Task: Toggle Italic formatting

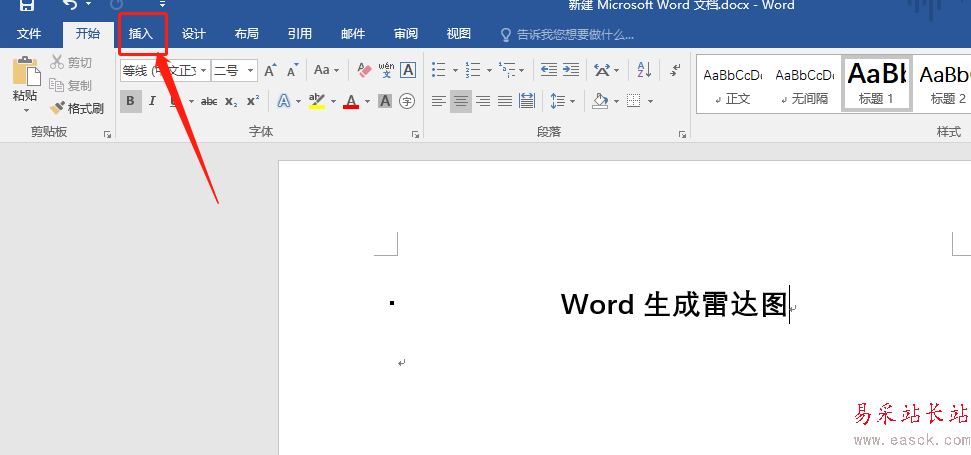Action: pyautogui.click(x=152, y=101)
